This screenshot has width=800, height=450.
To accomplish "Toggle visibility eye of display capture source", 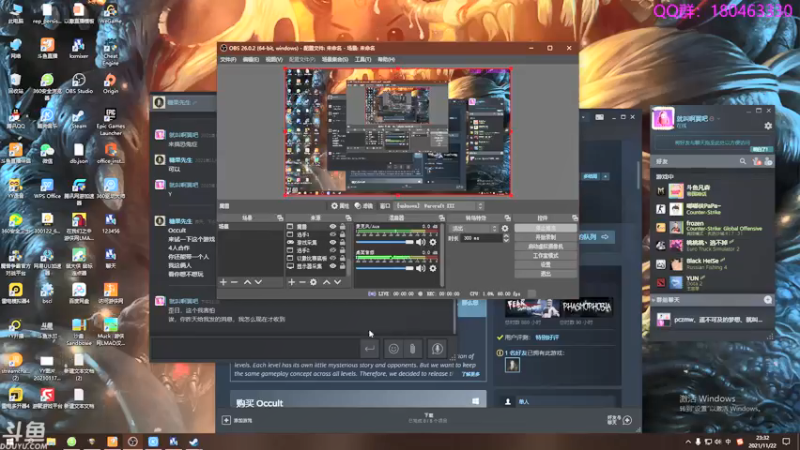I will [333, 266].
